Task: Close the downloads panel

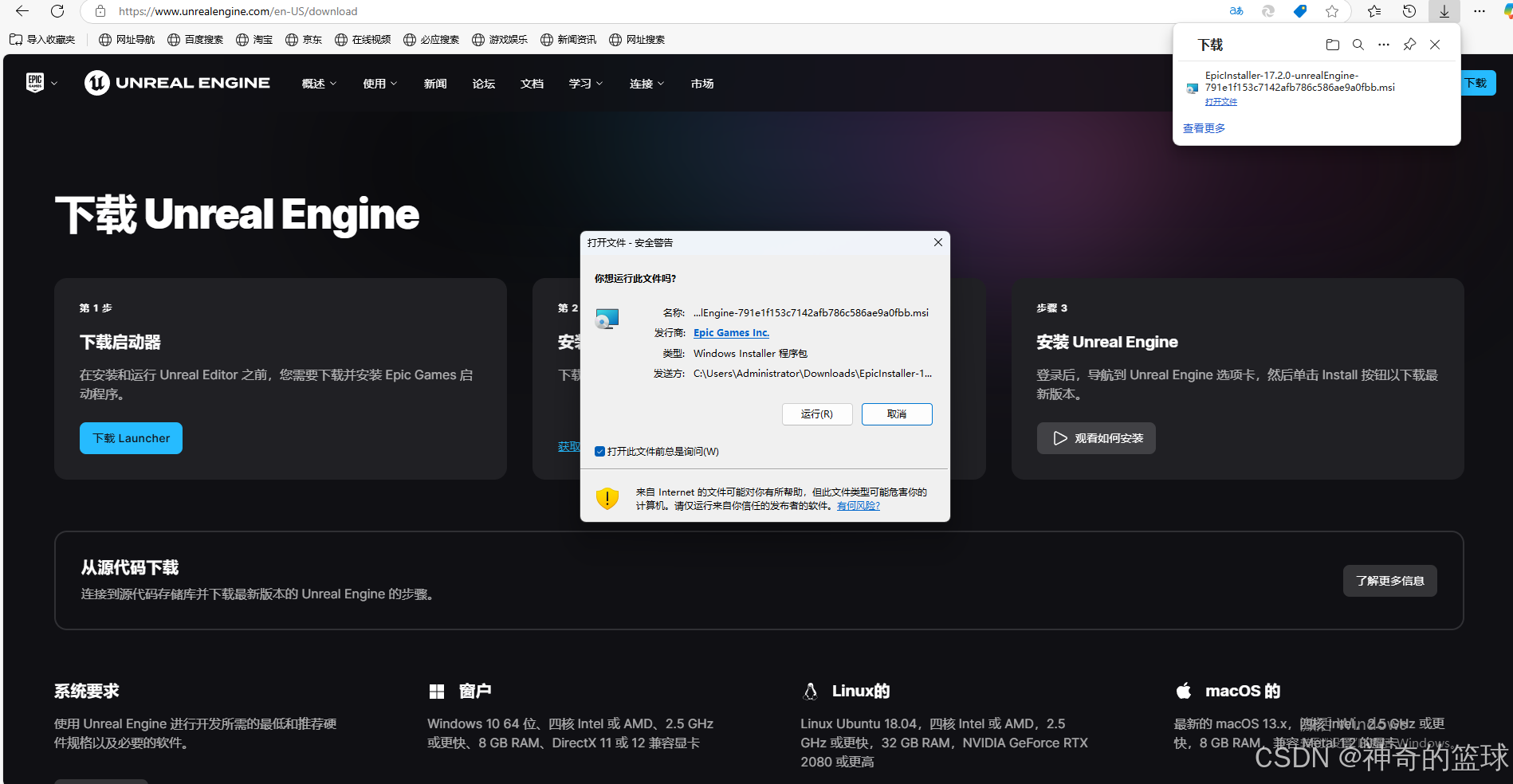Action: (x=1435, y=45)
